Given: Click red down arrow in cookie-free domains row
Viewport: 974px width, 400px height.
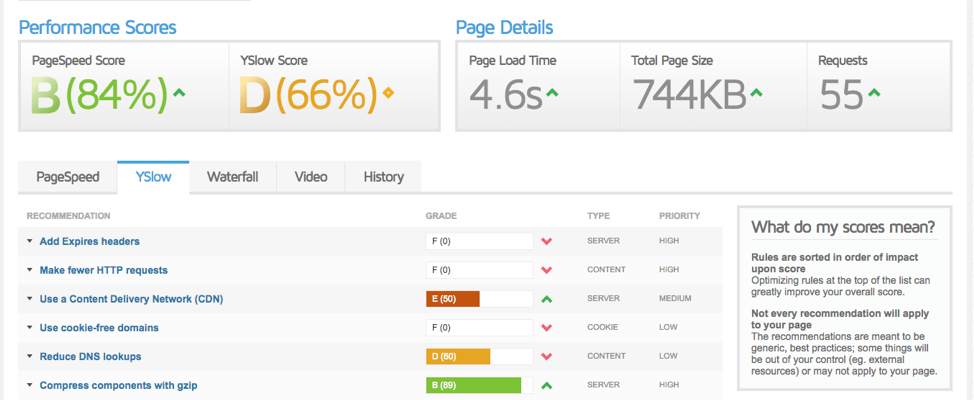Looking at the screenshot, I should pyautogui.click(x=547, y=327).
